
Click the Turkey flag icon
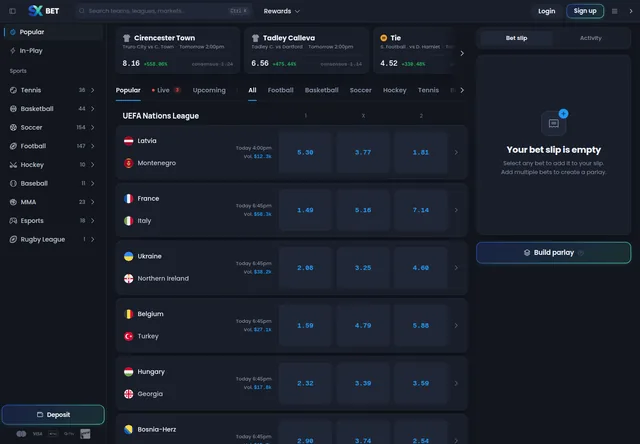(x=129, y=336)
